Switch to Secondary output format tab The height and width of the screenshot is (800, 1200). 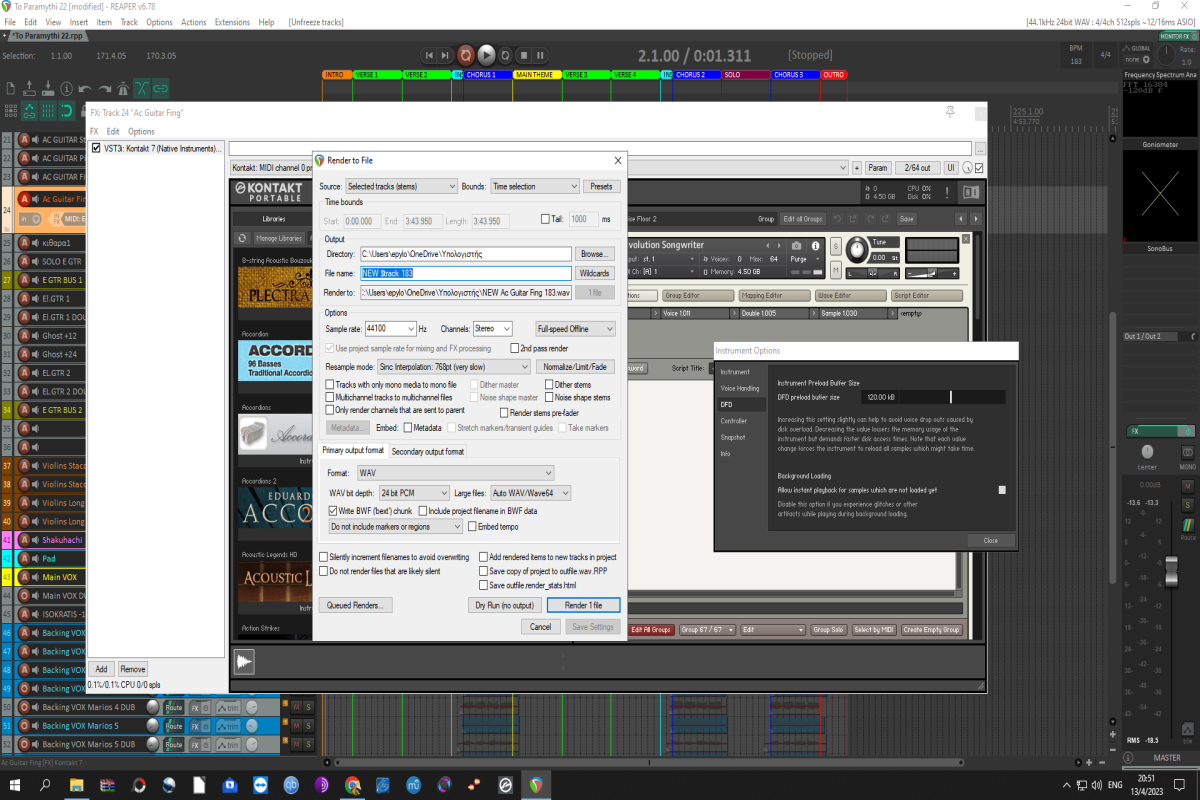(x=428, y=451)
